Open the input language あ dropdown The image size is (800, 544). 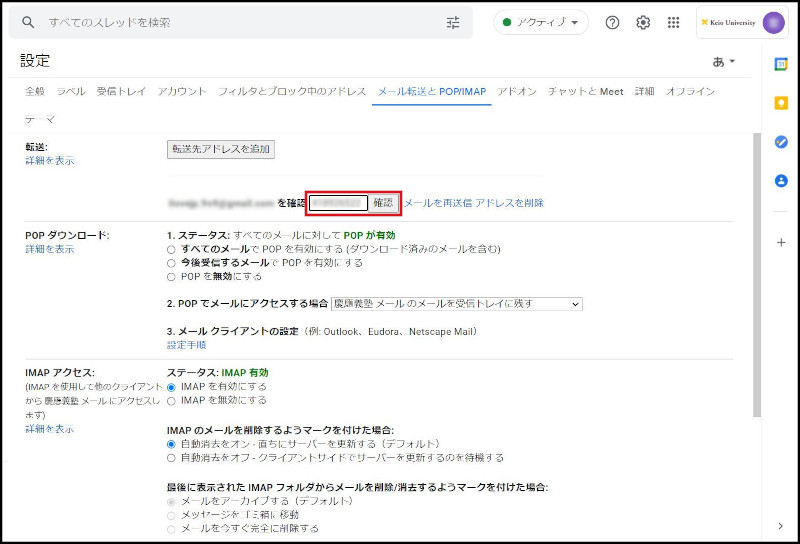[724, 61]
